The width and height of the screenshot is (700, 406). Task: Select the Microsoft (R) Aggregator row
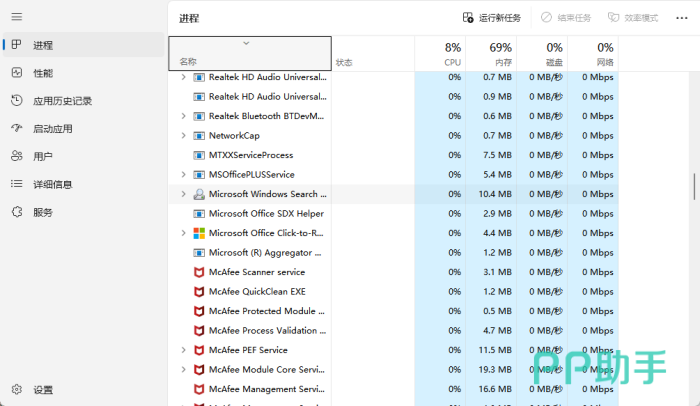tap(393, 253)
